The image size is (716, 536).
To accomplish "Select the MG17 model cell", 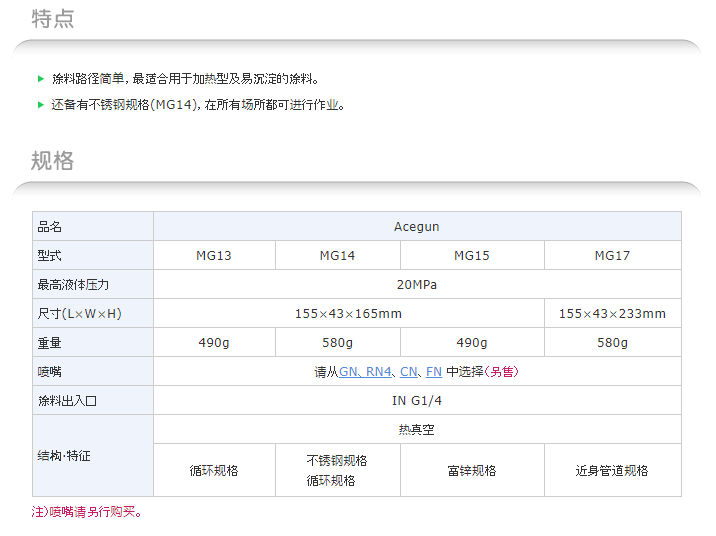I will point(612,255).
